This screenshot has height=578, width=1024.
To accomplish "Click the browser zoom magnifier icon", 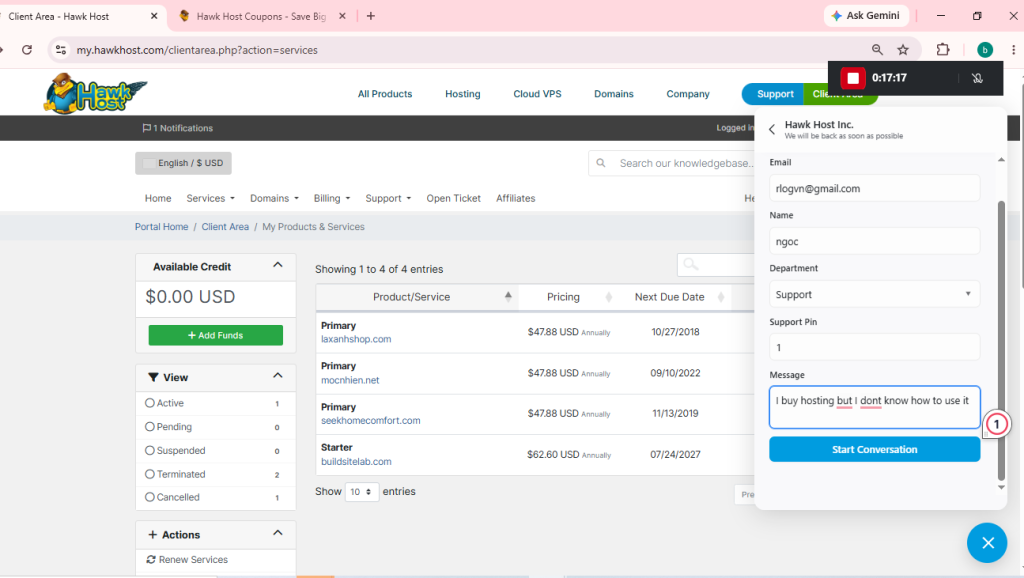I will [877, 50].
